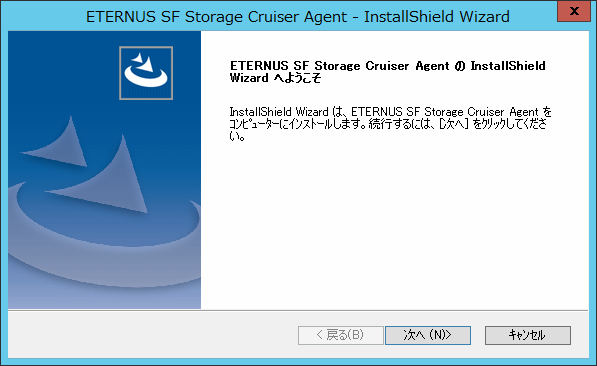Go back with the 戻る(B) button
The width and height of the screenshot is (597, 366).
pos(340,335)
